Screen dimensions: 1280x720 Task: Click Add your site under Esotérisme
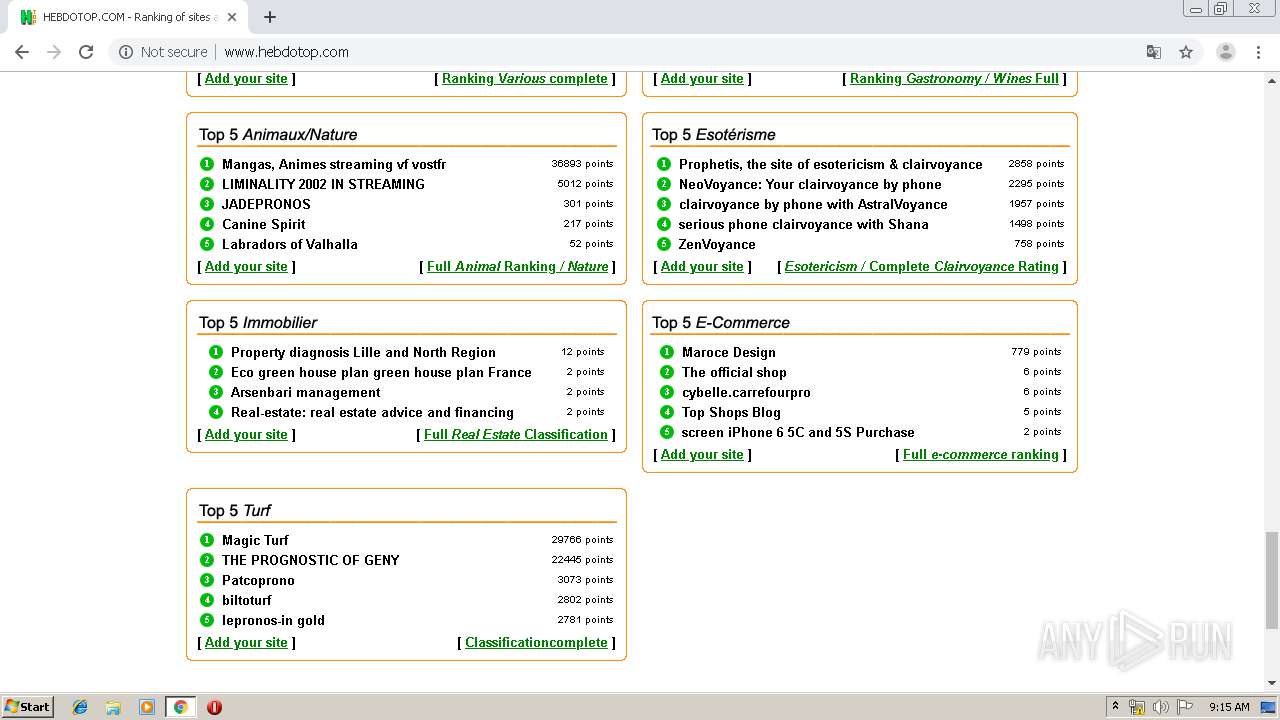[x=702, y=266]
